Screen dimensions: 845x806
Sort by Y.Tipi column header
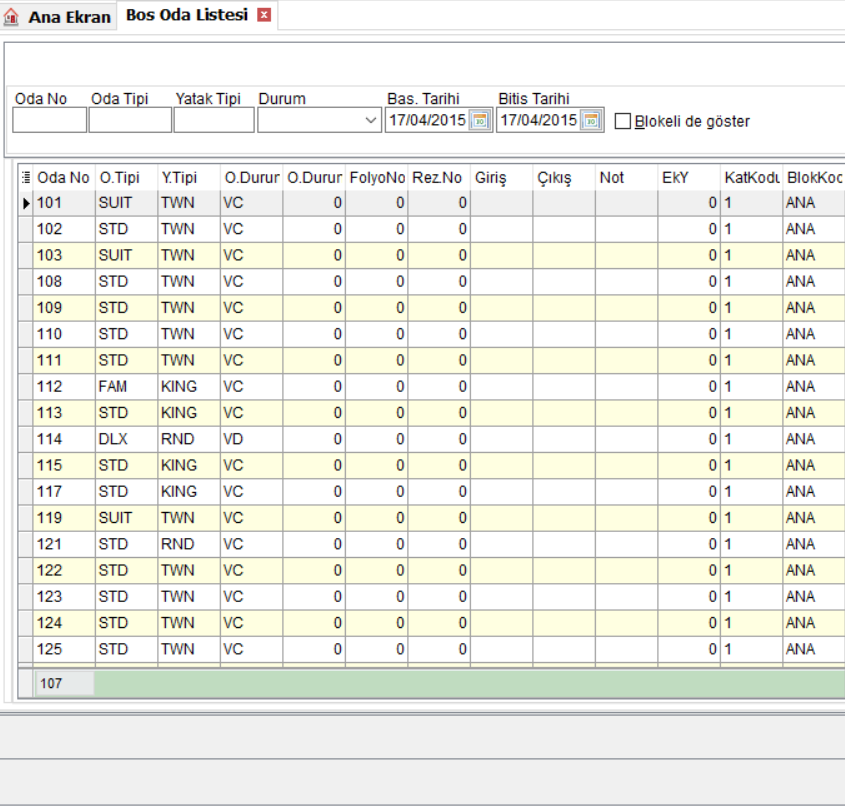coord(189,177)
